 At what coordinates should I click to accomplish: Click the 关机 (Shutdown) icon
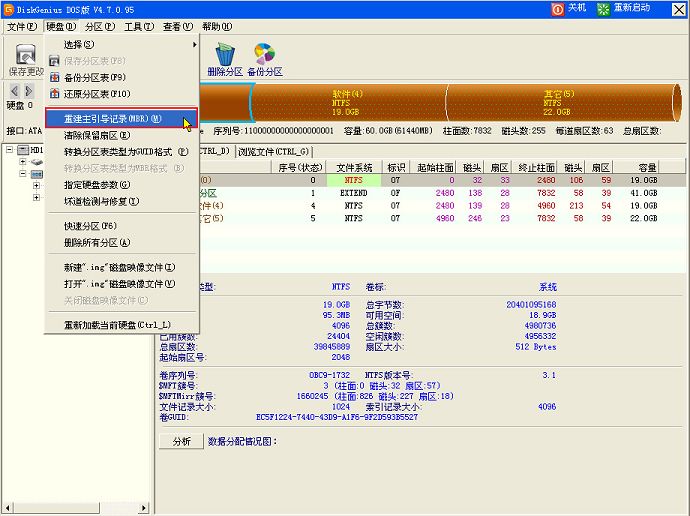click(x=570, y=8)
